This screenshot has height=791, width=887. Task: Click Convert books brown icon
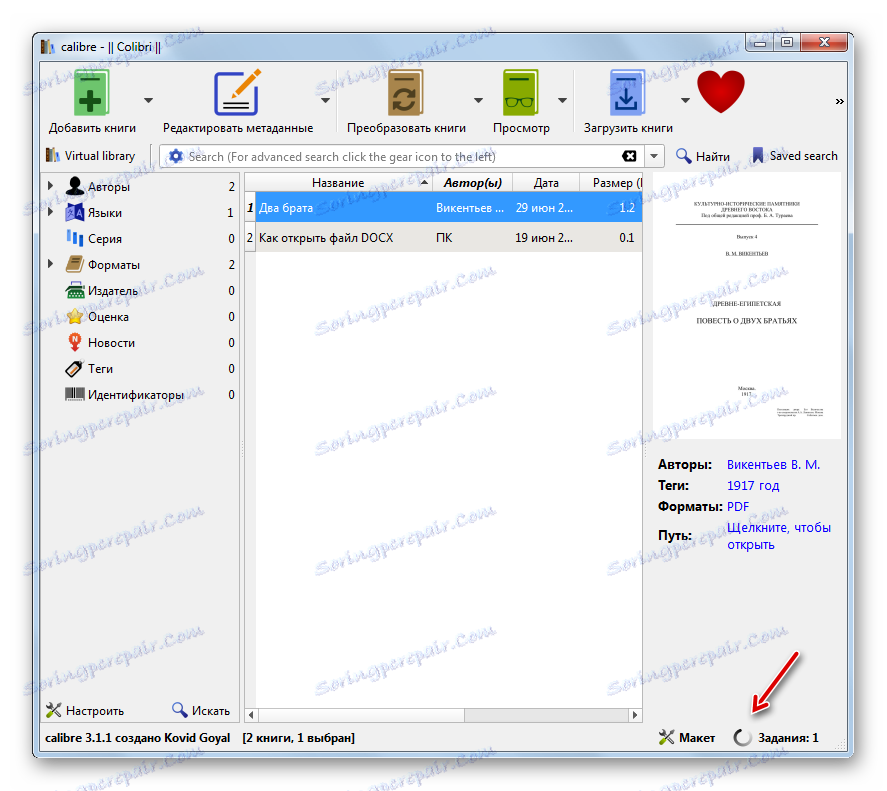coord(405,94)
